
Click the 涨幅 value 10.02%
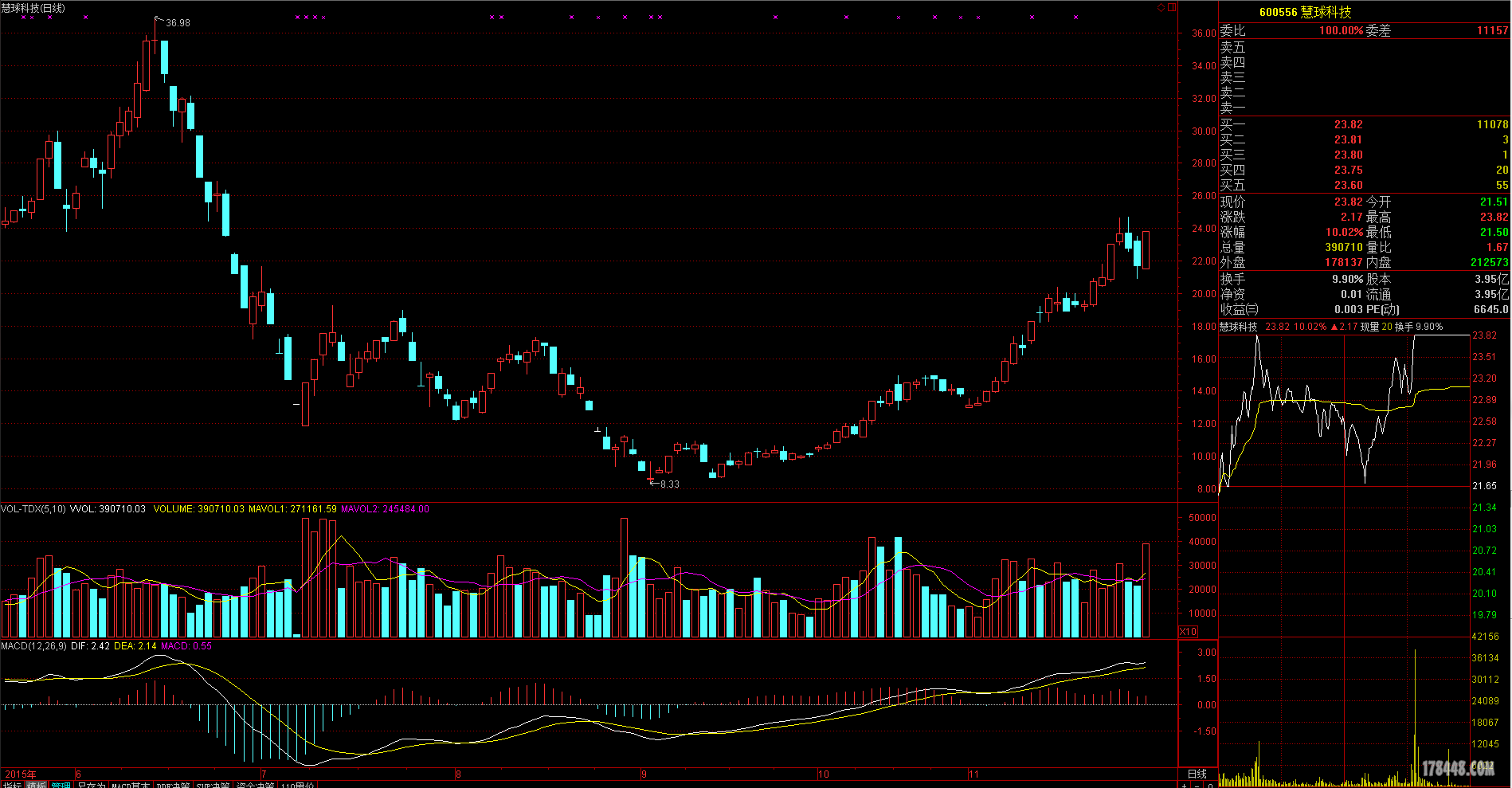[1344, 232]
